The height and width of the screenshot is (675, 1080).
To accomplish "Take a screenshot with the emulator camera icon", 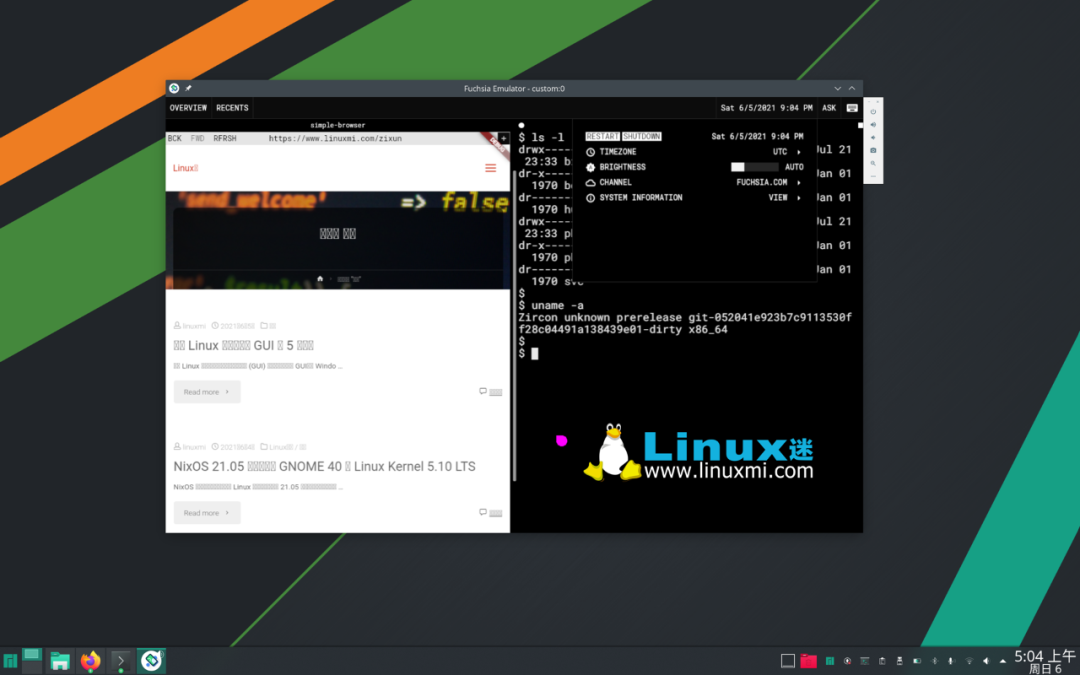I will pos(873,150).
